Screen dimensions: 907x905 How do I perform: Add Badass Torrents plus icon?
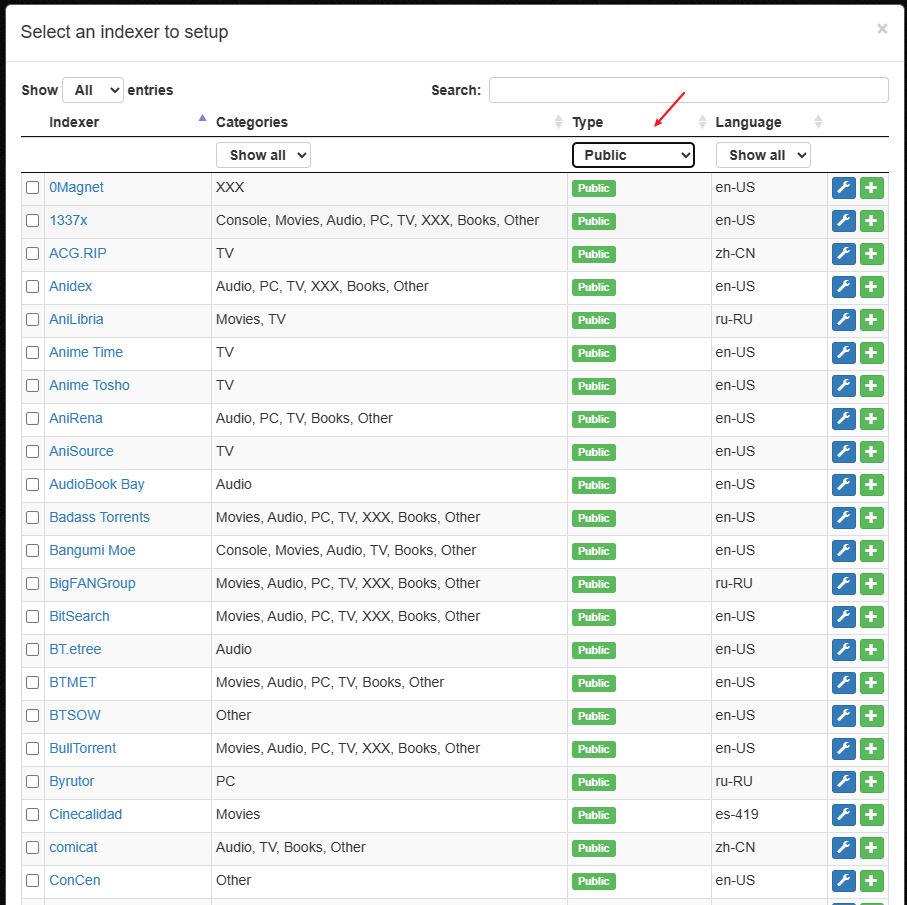[872, 518]
